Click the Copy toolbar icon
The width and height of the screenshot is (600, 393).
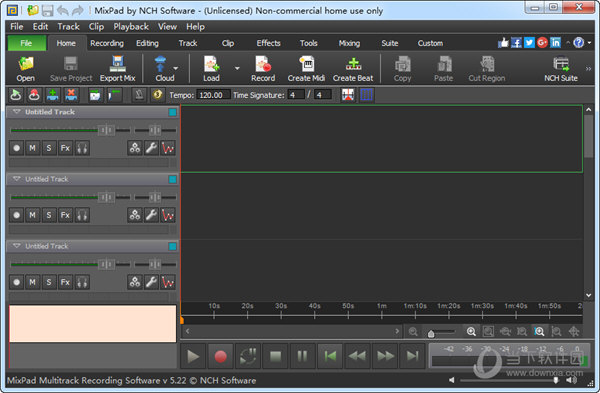[x=402, y=69]
